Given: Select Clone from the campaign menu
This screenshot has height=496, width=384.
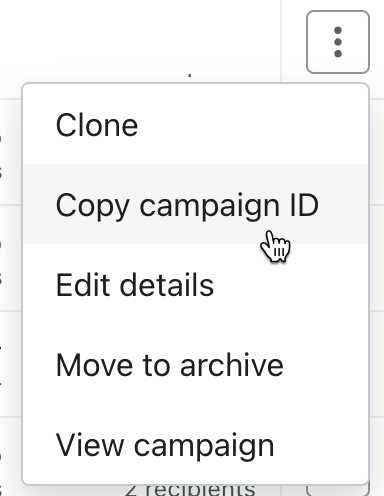Looking at the screenshot, I should click(x=196, y=124).
